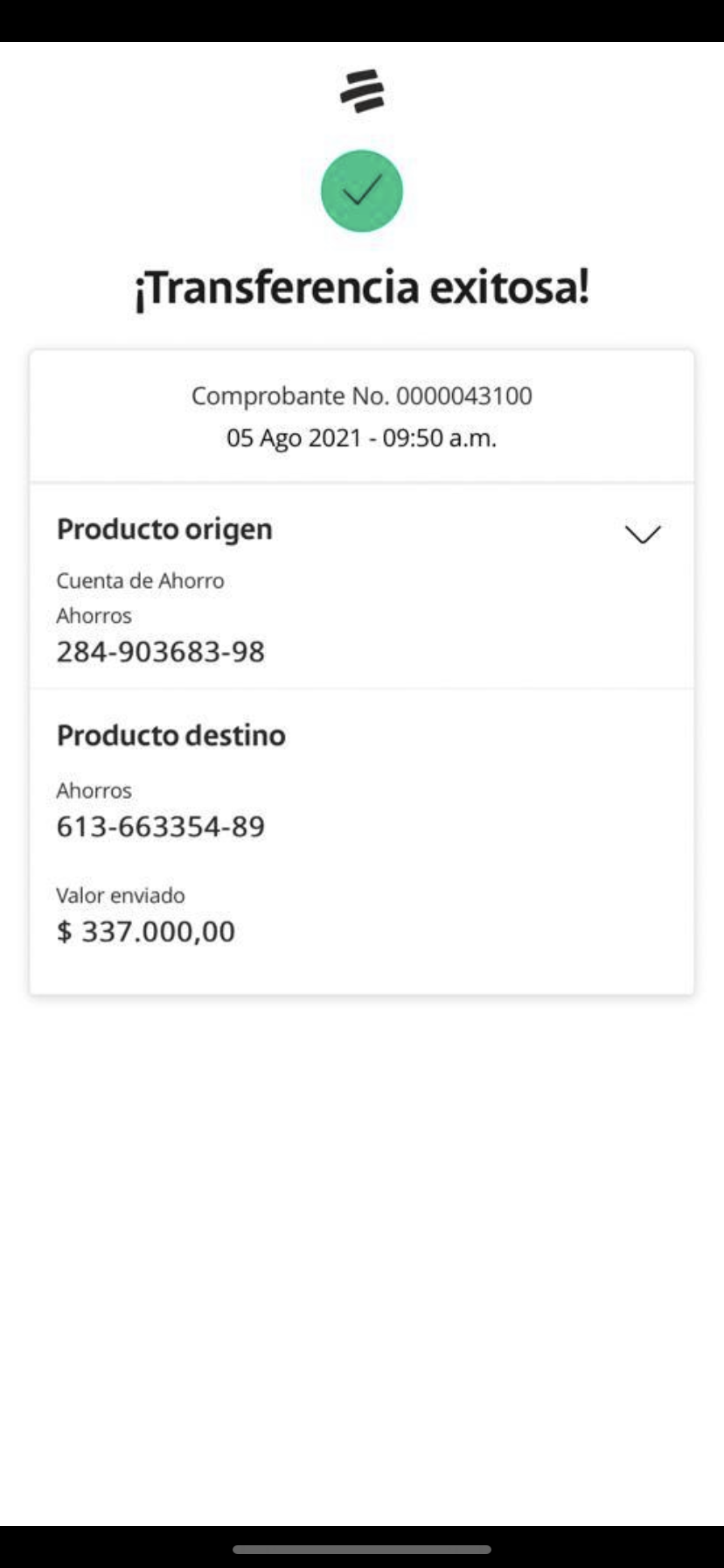Tap the date 05 Ago 2021 line

[293, 437]
